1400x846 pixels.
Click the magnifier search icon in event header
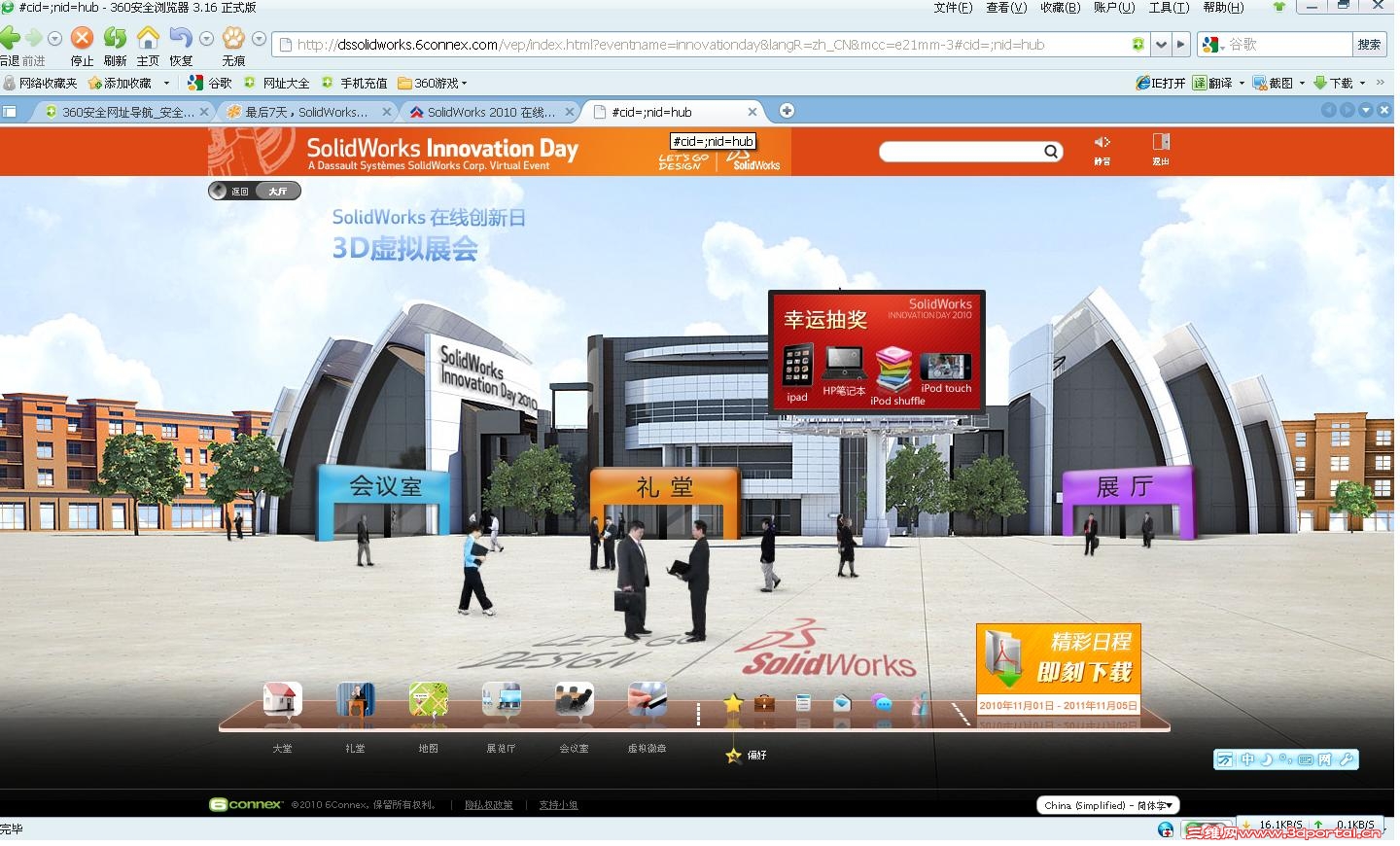pos(1051,151)
